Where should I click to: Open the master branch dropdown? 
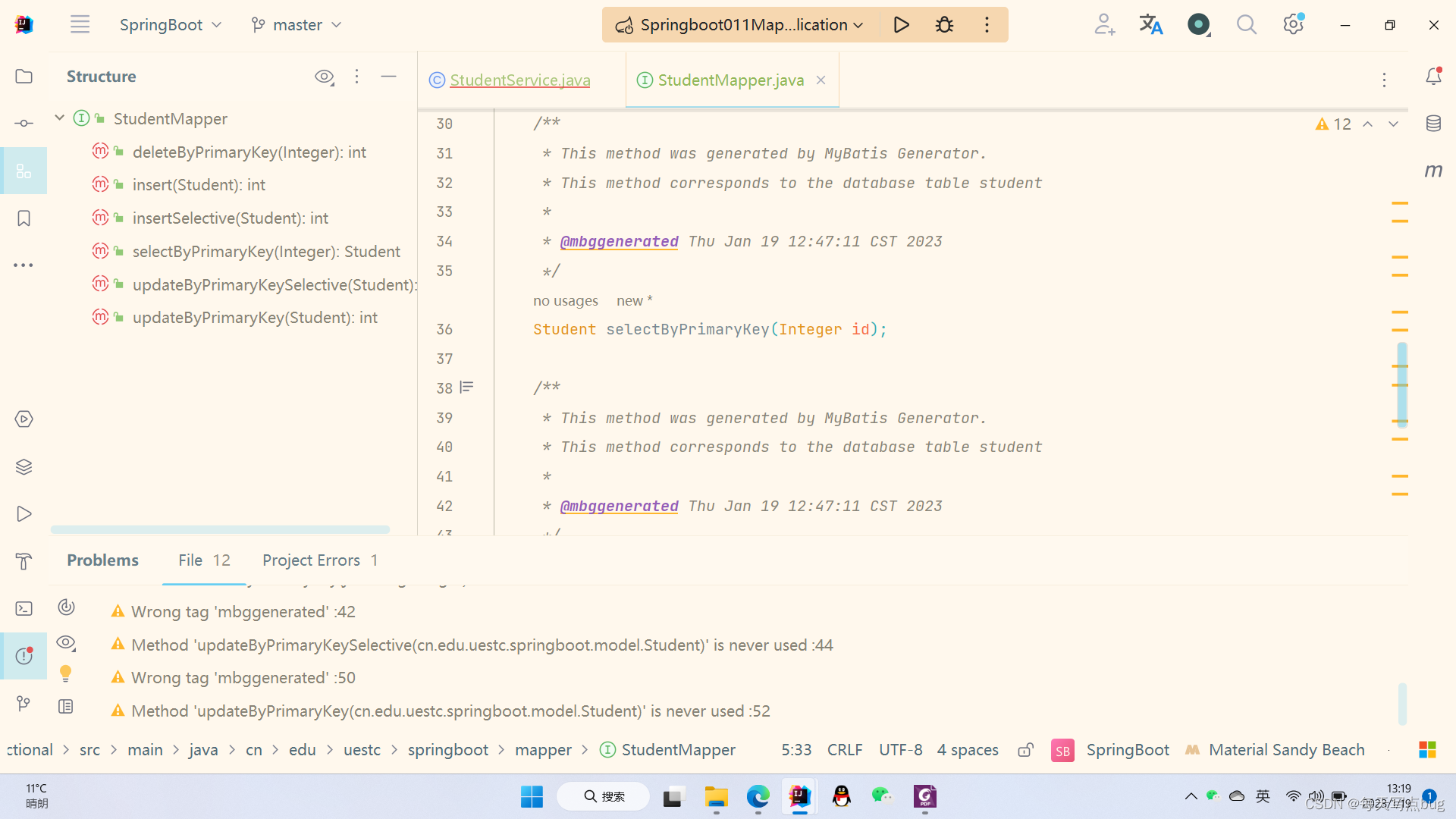tap(297, 25)
